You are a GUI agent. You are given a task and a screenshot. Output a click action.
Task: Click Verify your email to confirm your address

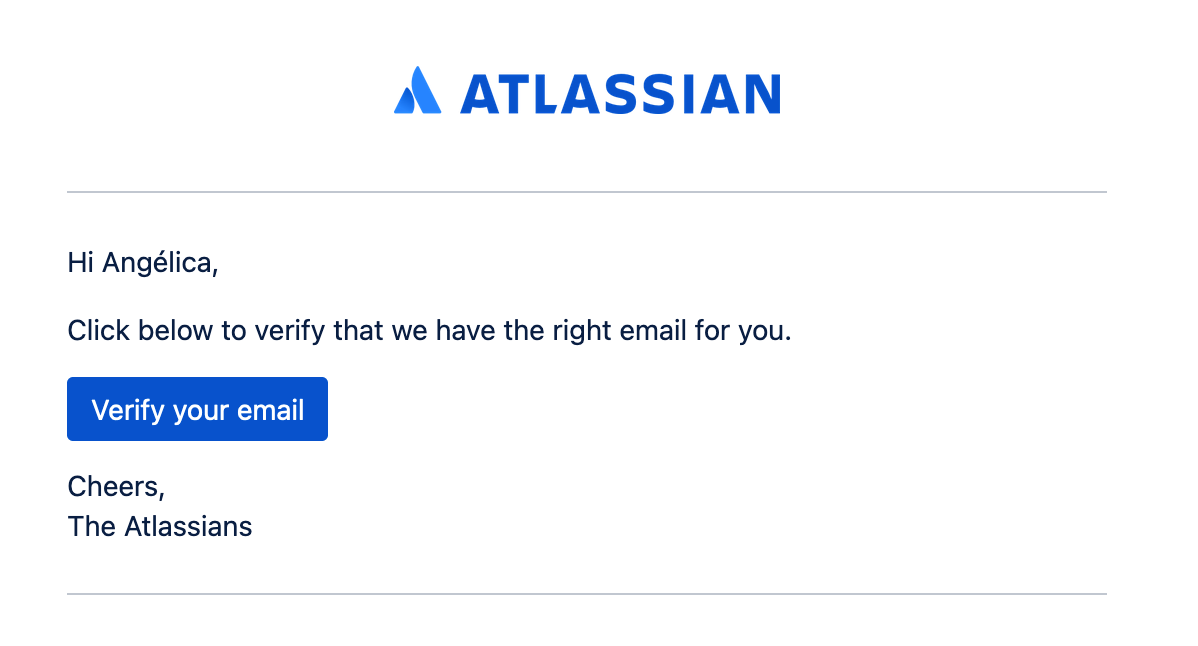197,408
